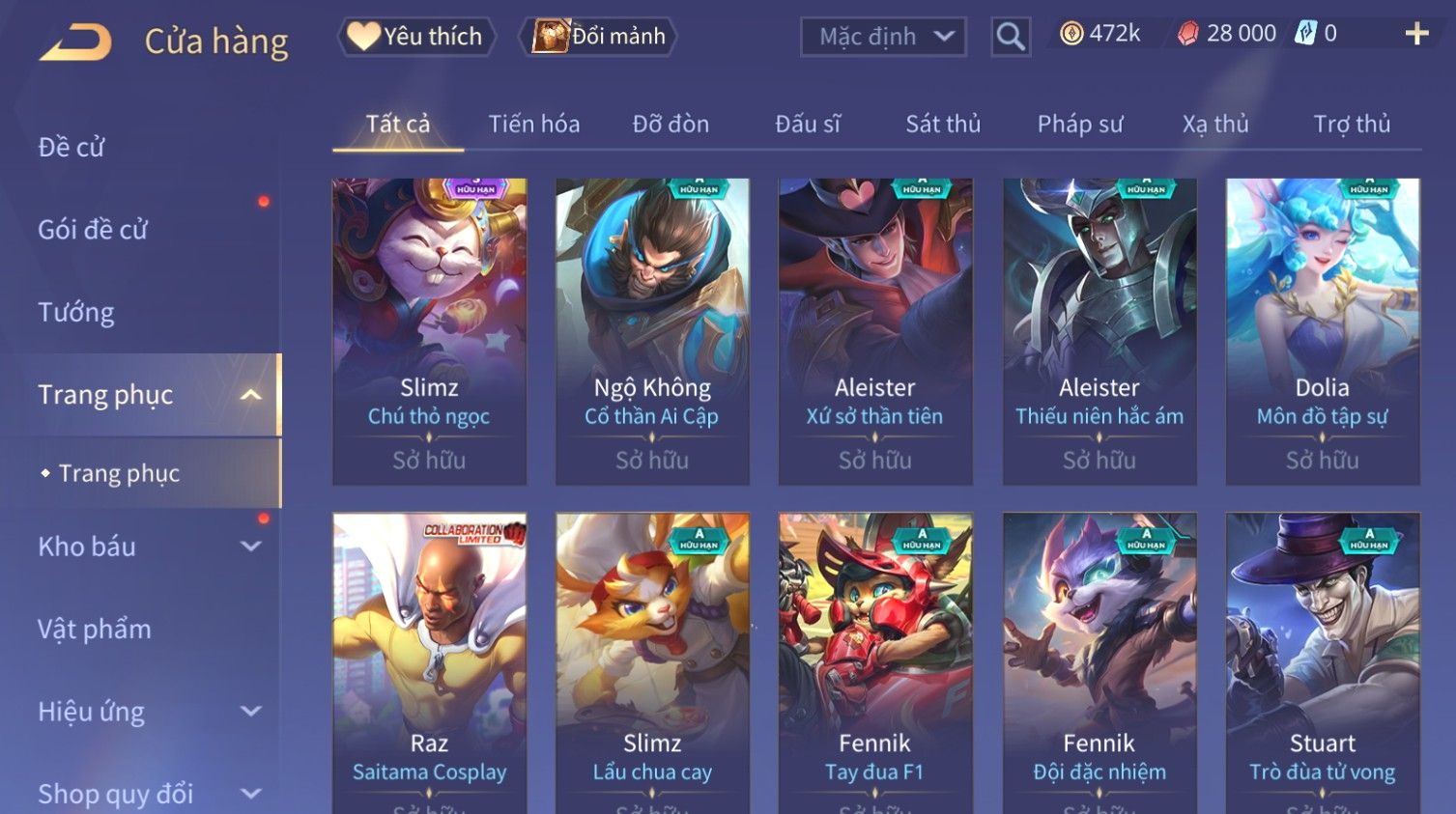Select the Raz Saitama Cosplay skin card
1456x814 pixels.
pyautogui.click(x=430, y=663)
